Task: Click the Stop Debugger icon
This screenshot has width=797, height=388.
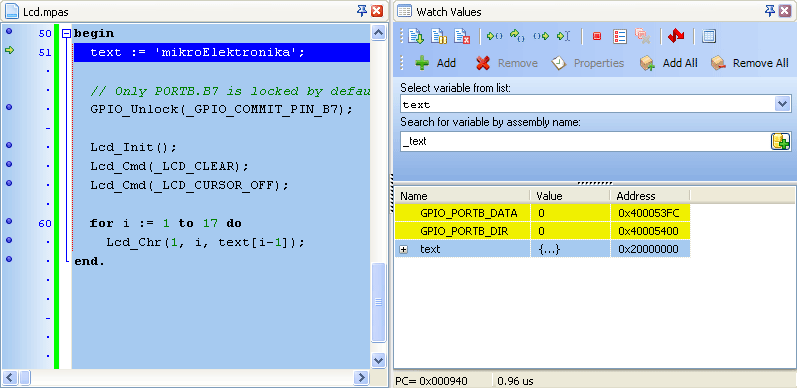Action: click(x=462, y=36)
